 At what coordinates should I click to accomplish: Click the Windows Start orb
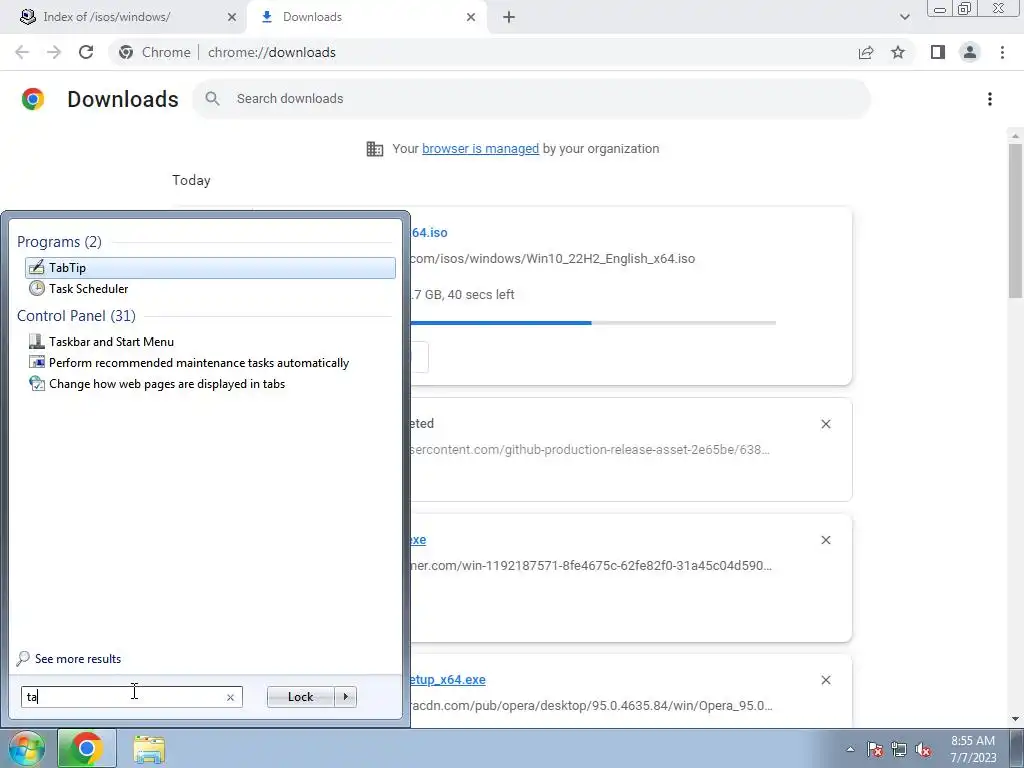(26, 748)
